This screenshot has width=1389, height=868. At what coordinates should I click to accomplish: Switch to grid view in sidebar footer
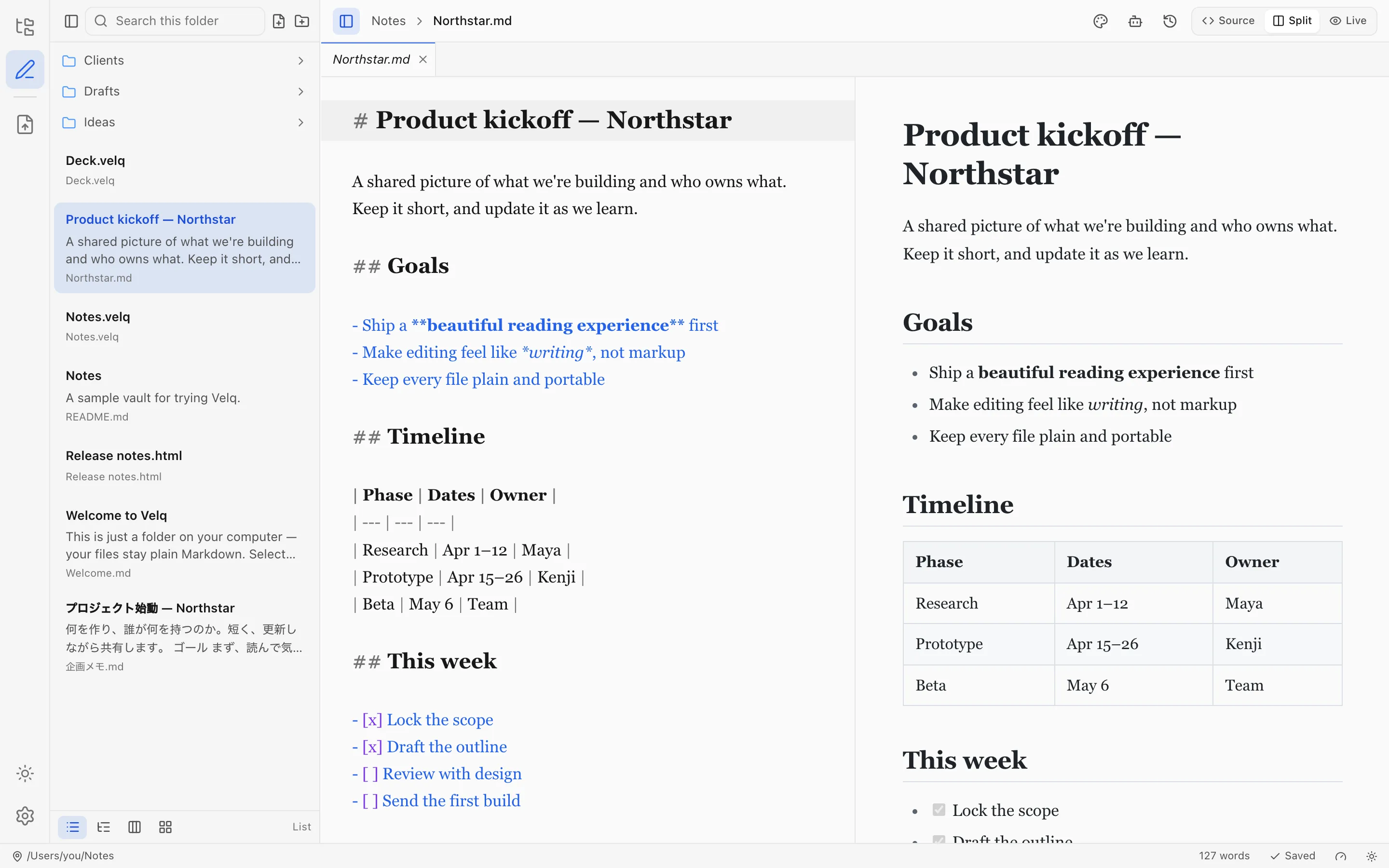pos(165,827)
